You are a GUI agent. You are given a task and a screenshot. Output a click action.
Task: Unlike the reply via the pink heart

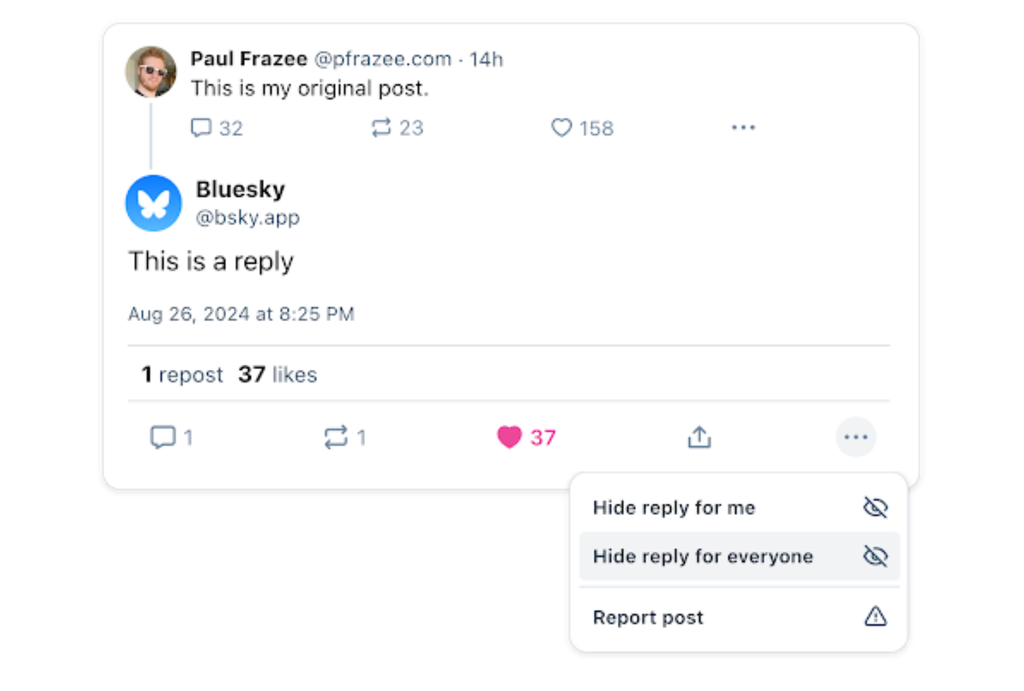[509, 437]
